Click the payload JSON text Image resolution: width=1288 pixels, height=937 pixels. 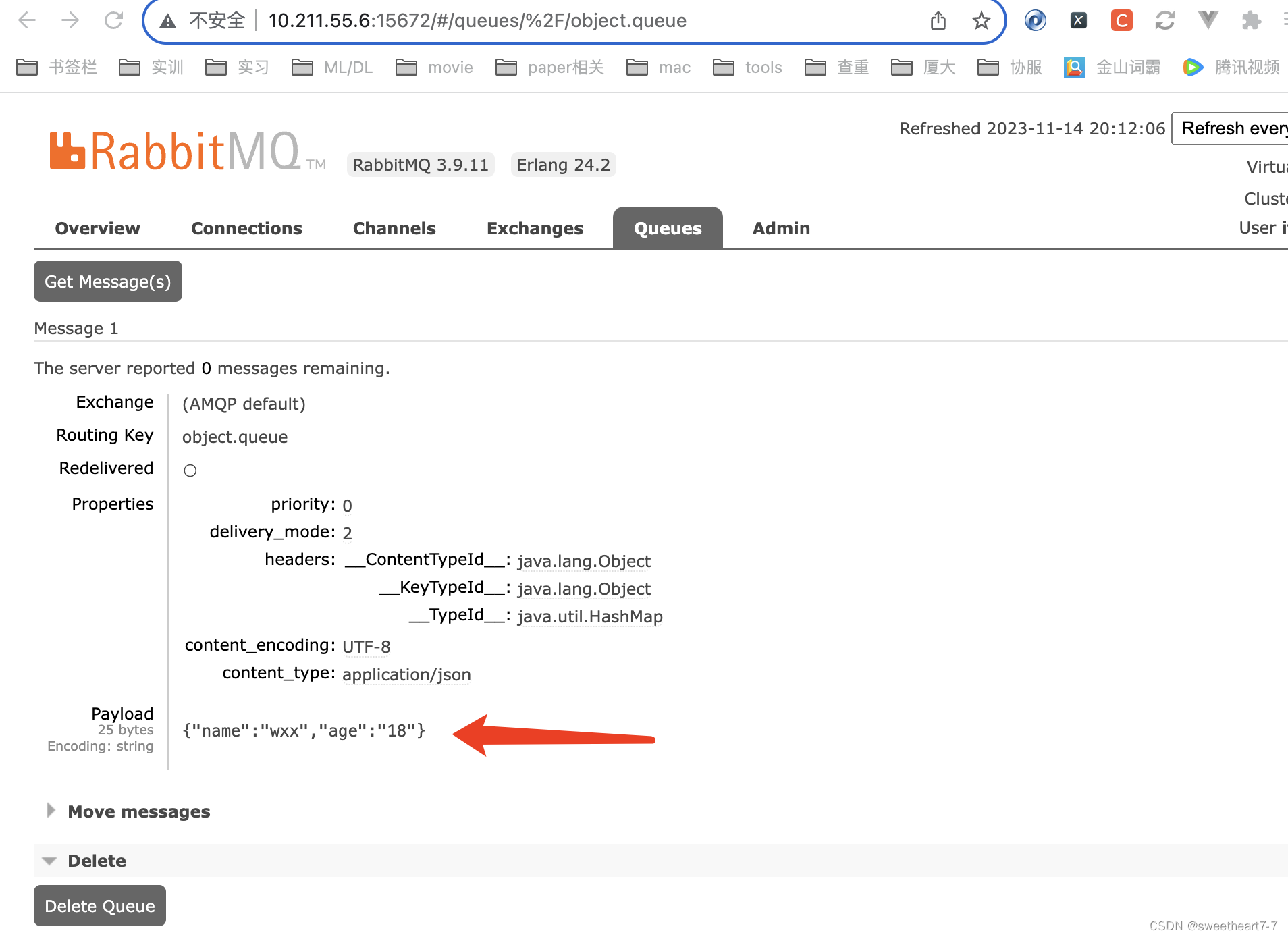click(304, 730)
